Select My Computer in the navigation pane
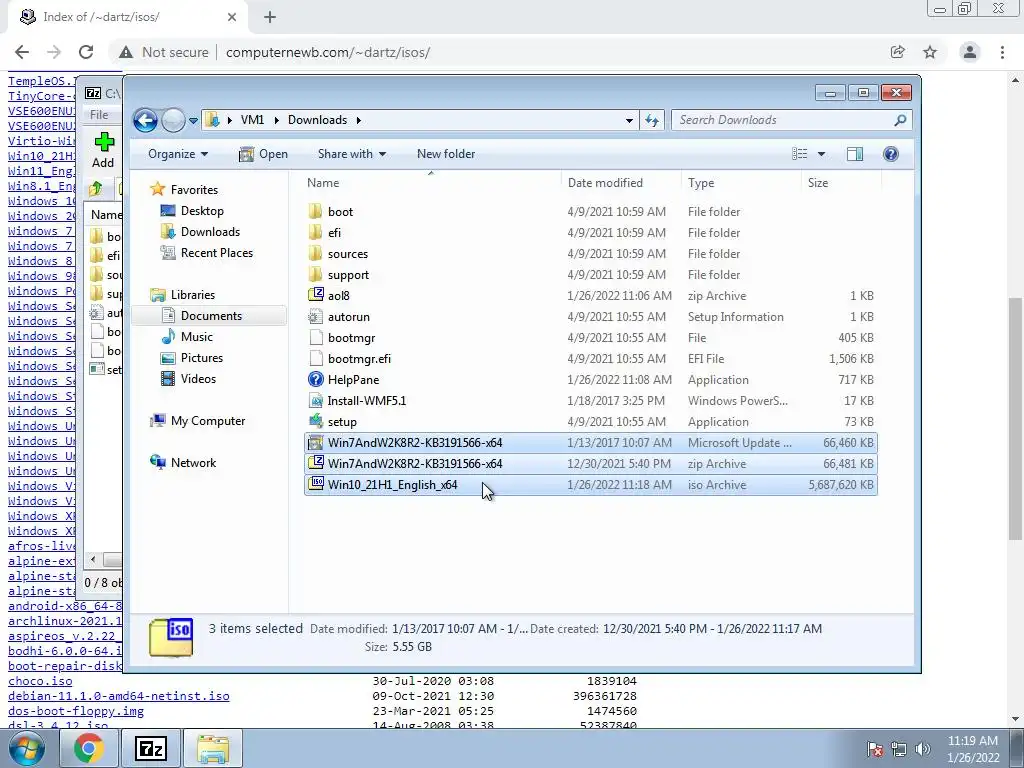1024x768 pixels. click(x=208, y=421)
